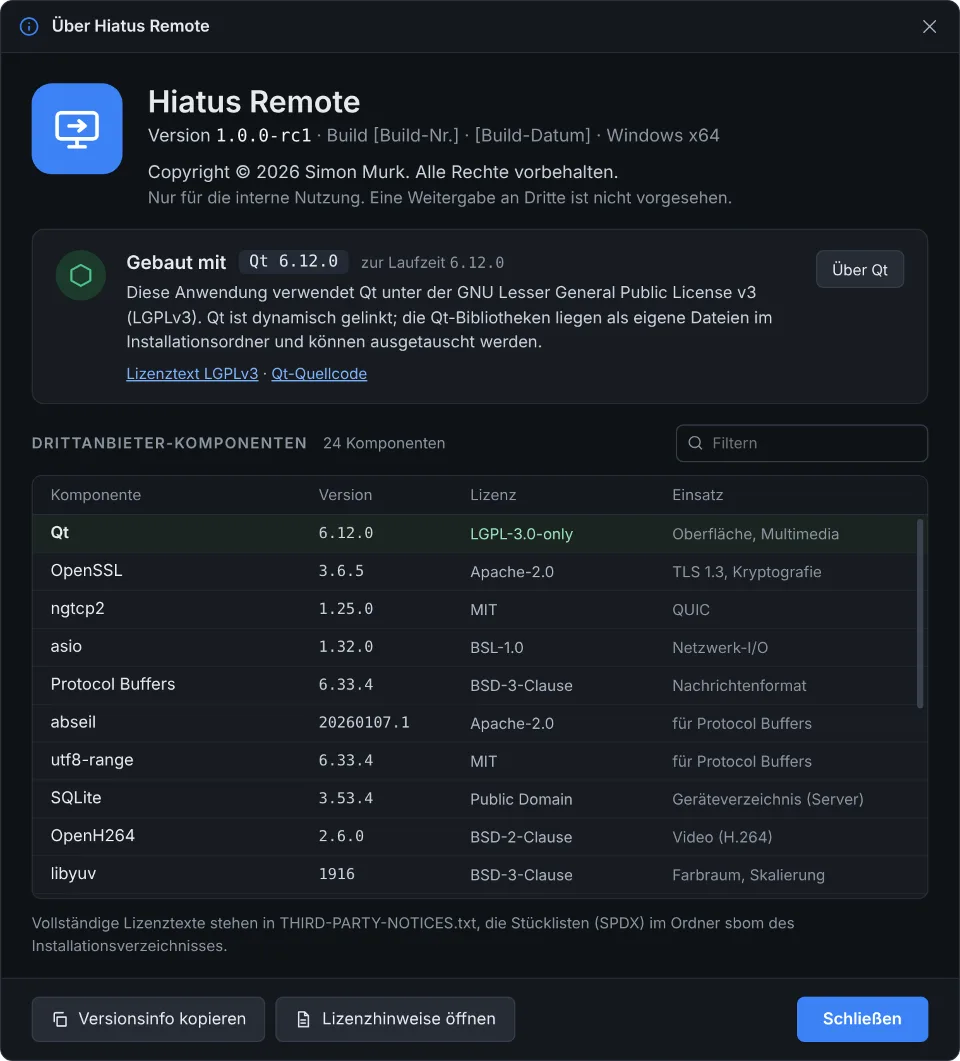Click the Netzwerk-I/O usage cell
Viewport: 960px width, 1061px height.
[x=720, y=648]
